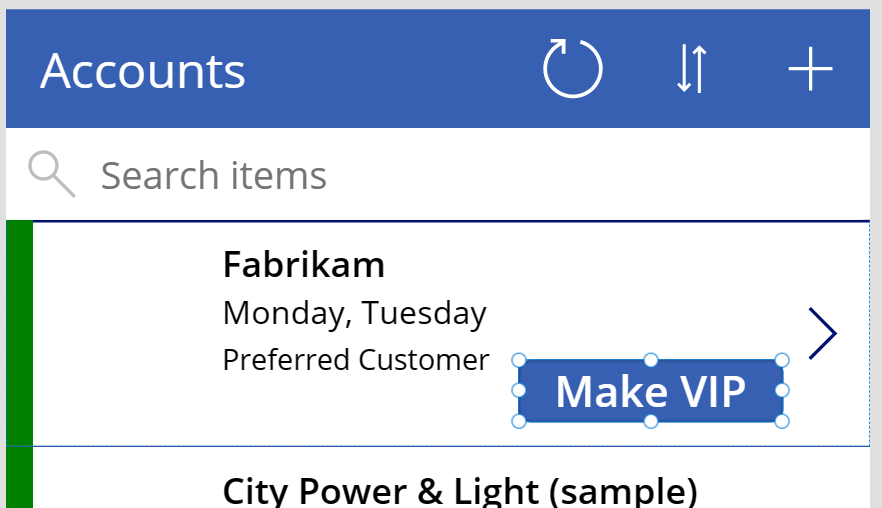
Task: Click the refresh icon in Accounts header
Action: [x=573, y=69]
